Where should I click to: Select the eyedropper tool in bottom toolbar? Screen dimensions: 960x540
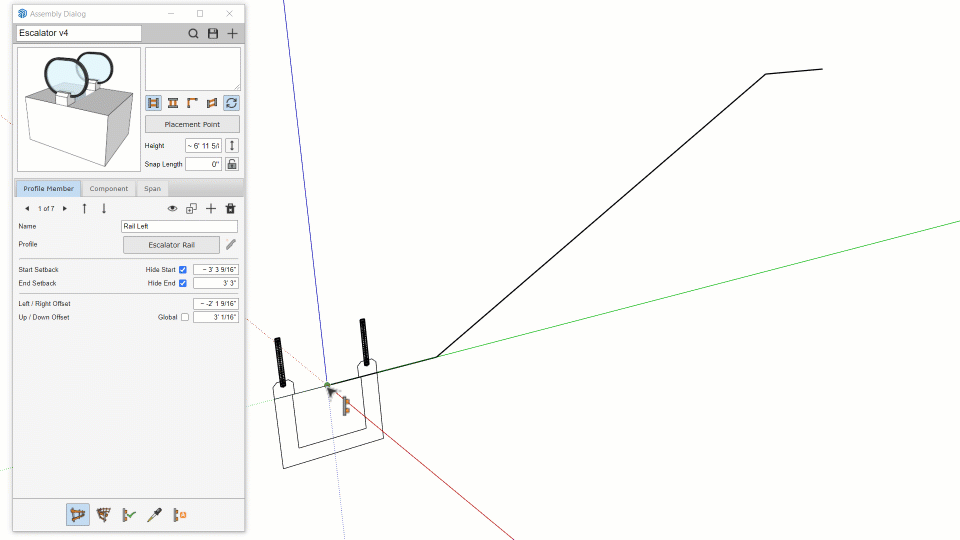point(154,515)
